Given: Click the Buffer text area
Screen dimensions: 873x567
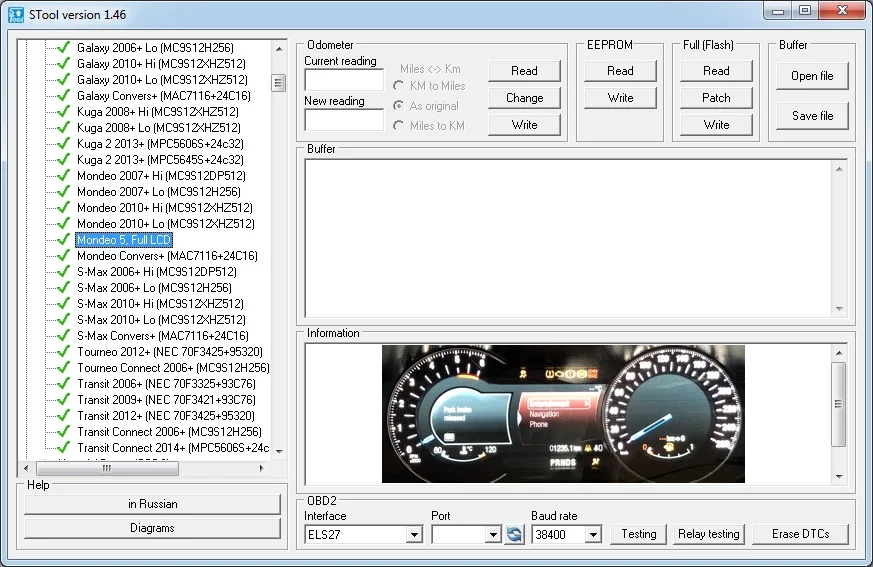Looking at the screenshot, I should 569,238.
